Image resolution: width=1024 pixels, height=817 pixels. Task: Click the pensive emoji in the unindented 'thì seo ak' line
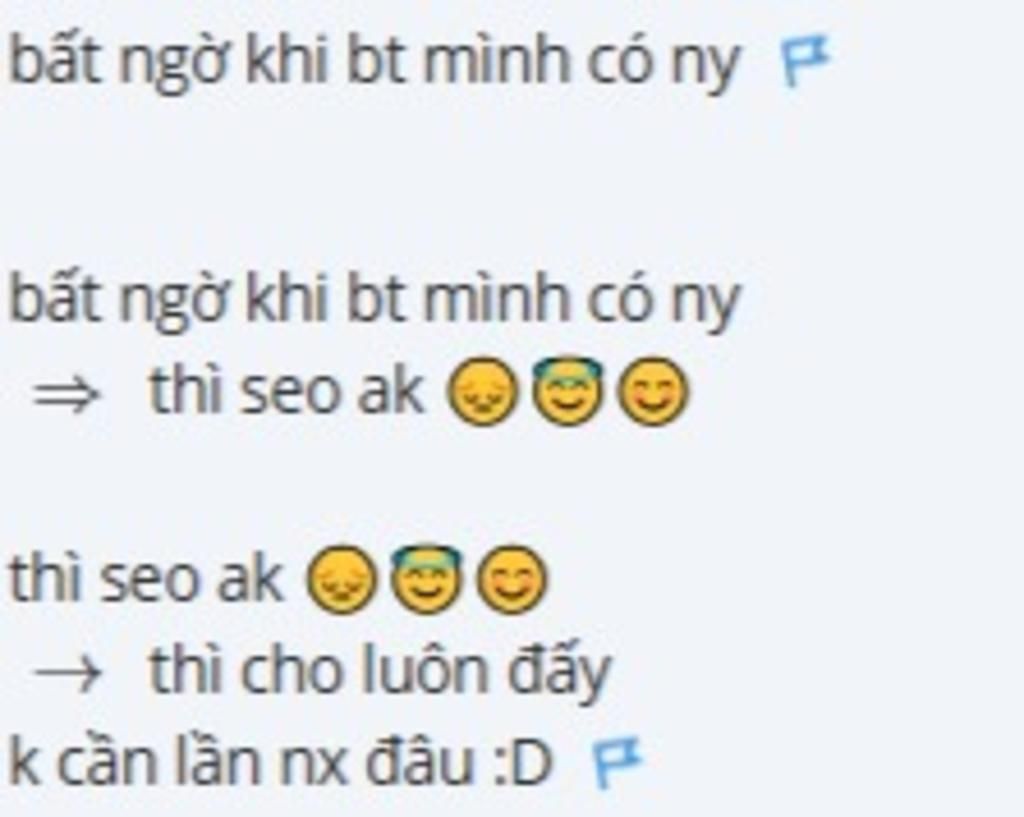click(342, 579)
